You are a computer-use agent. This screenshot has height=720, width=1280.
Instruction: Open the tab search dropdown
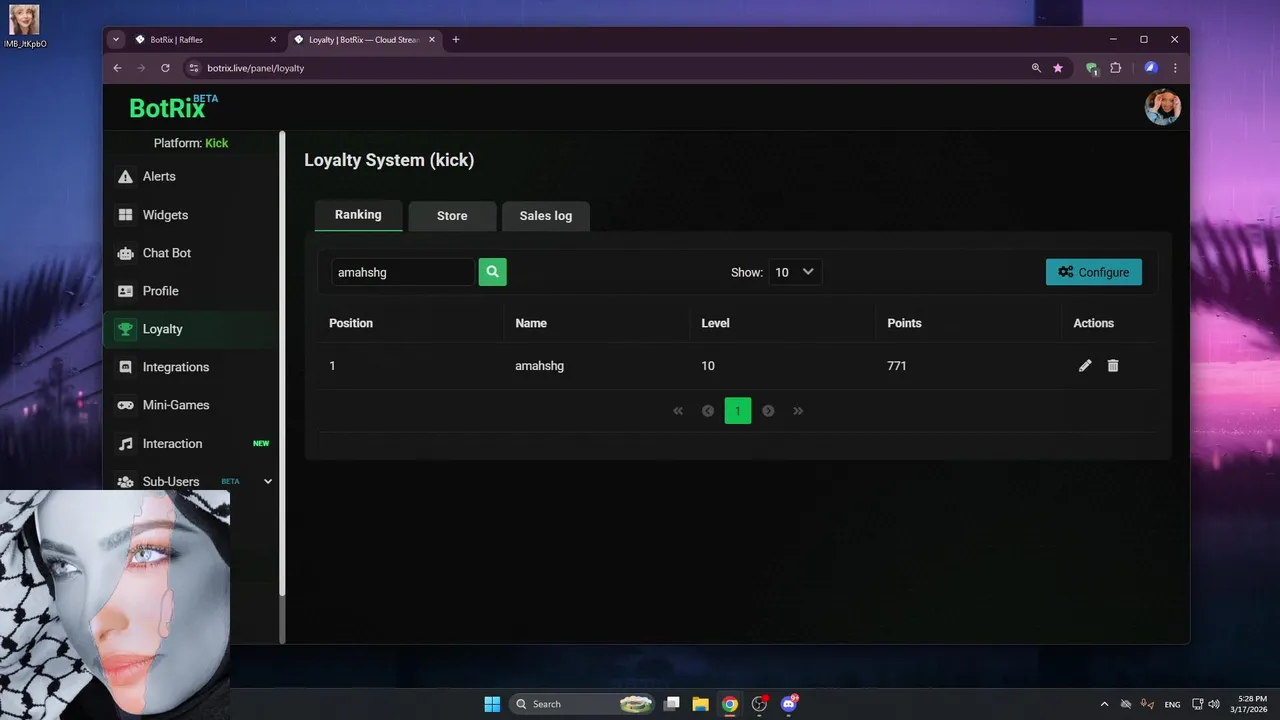pos(116,40)
